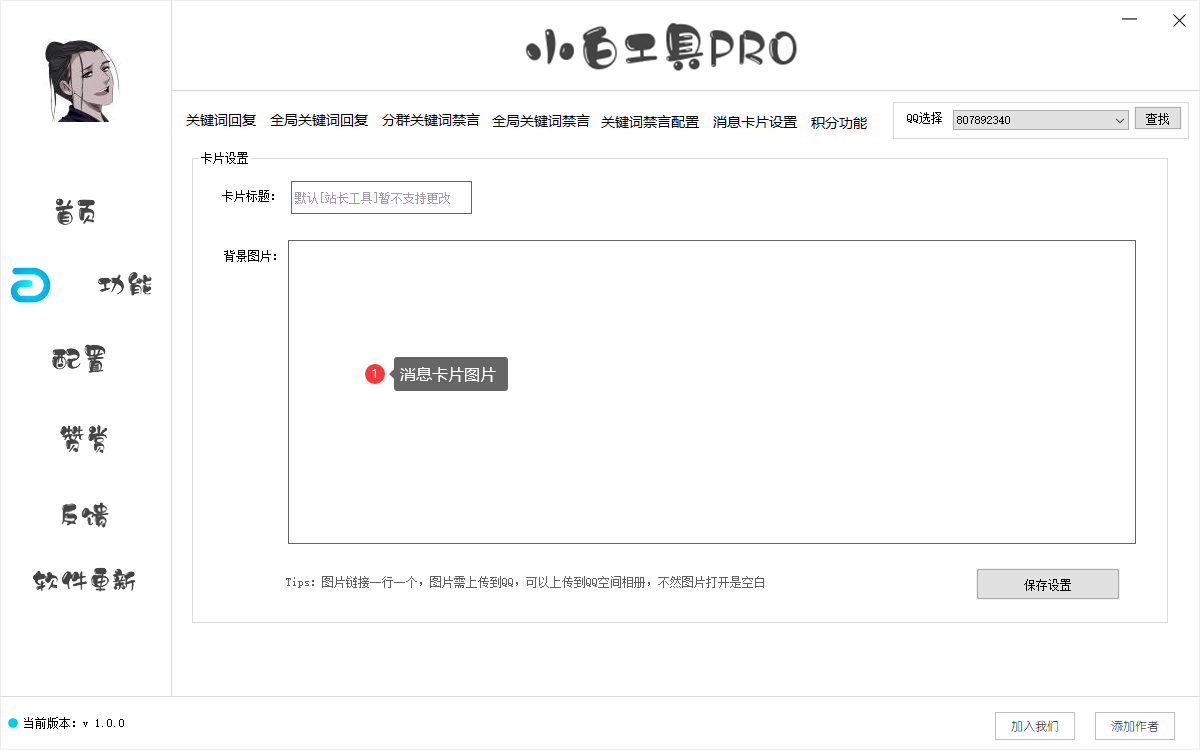Click the red numbered badge on 消息卡片图片
This screenshot has width=1200, height=750.
tap(375, 374)
